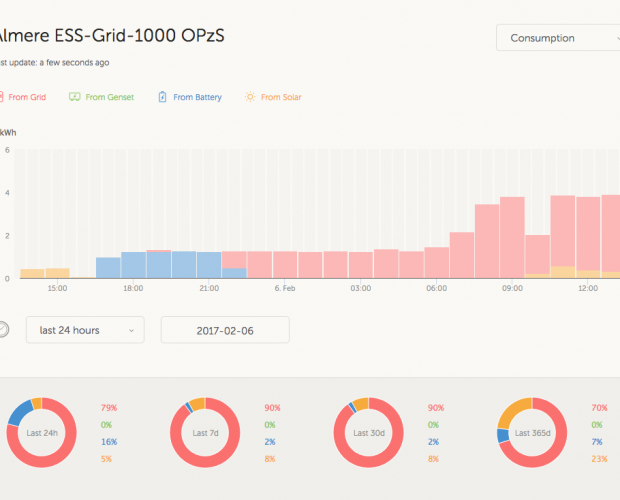Toggle the From Grid series label
This screenshot has width=620, height=500.
tap(25, 97)
